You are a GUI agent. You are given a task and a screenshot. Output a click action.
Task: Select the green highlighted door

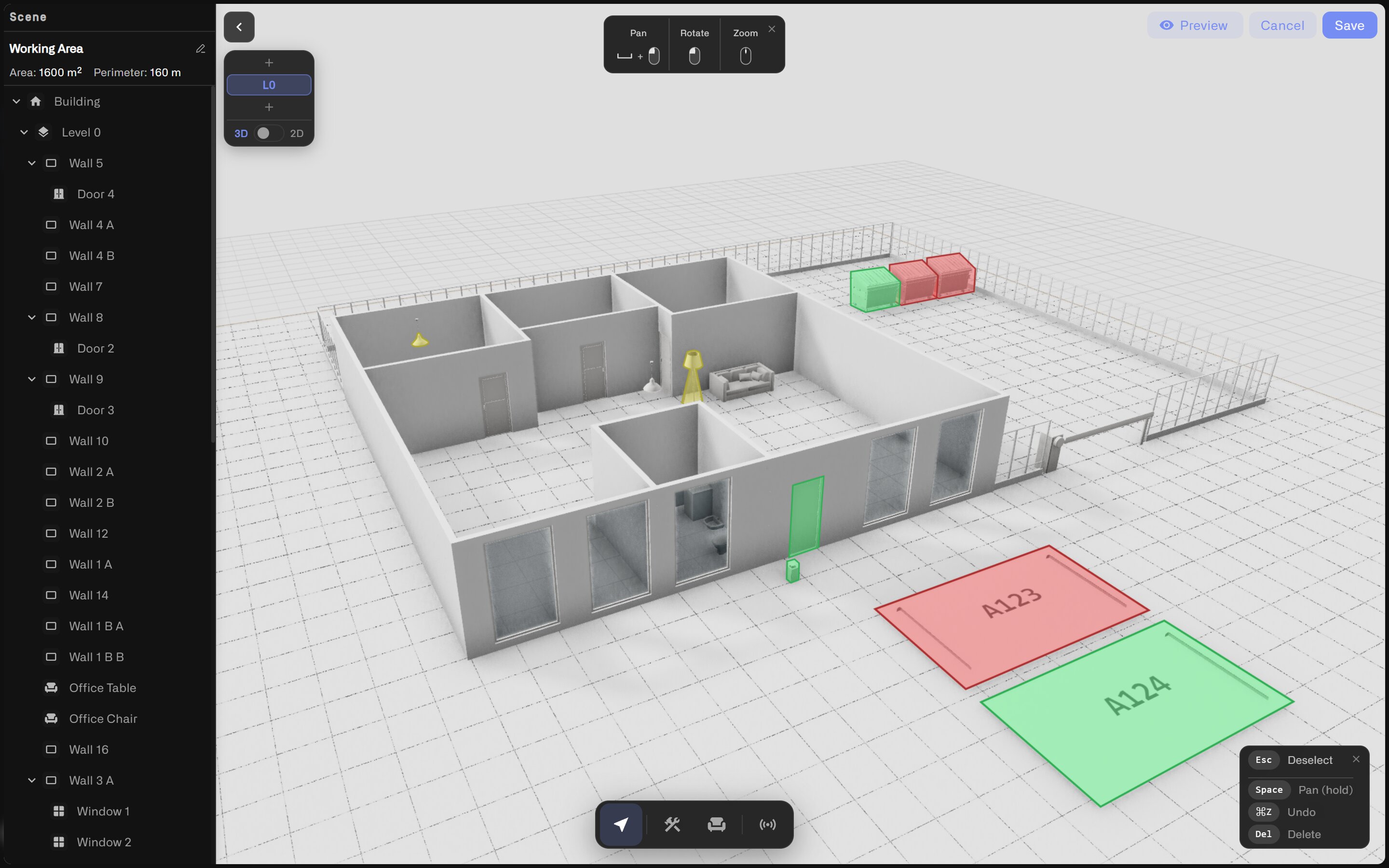coord(806,515)
